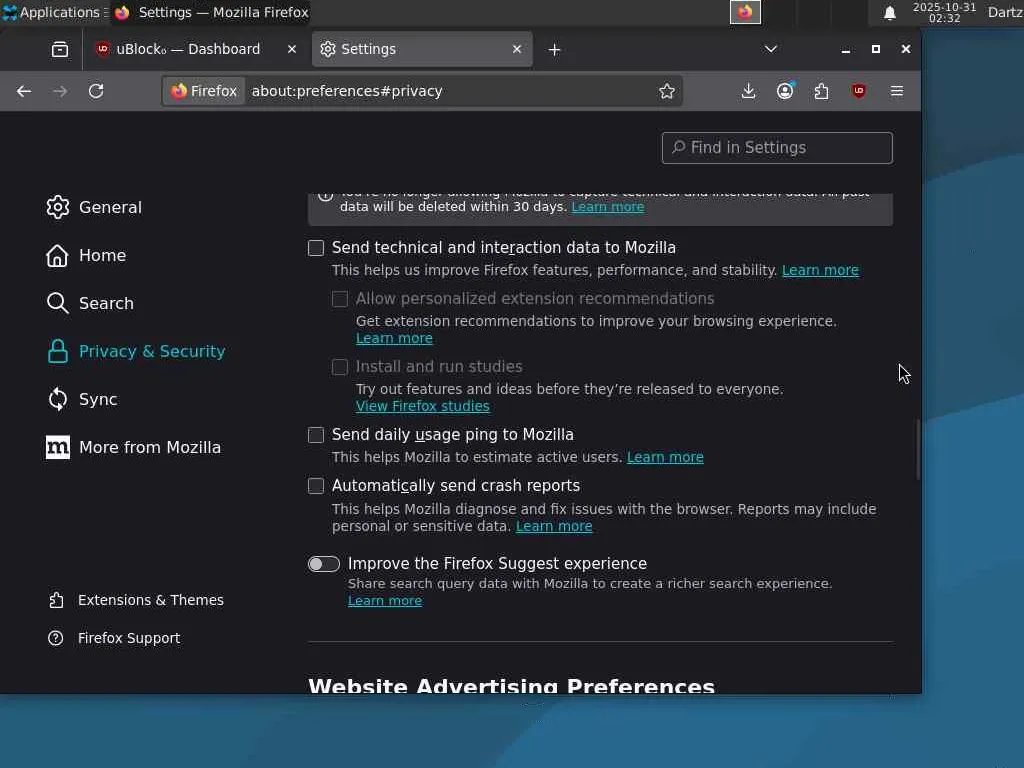Expand the List all tabs dropdown arrow
This screenshot has height=768, width=1024.
(x=771, y=50)
